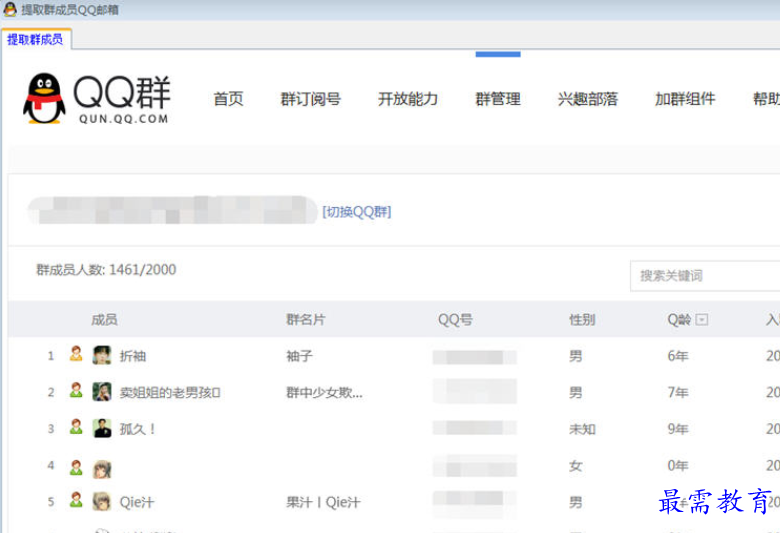Select member name Qie汁
780x533 pixels.
point(137,503)
